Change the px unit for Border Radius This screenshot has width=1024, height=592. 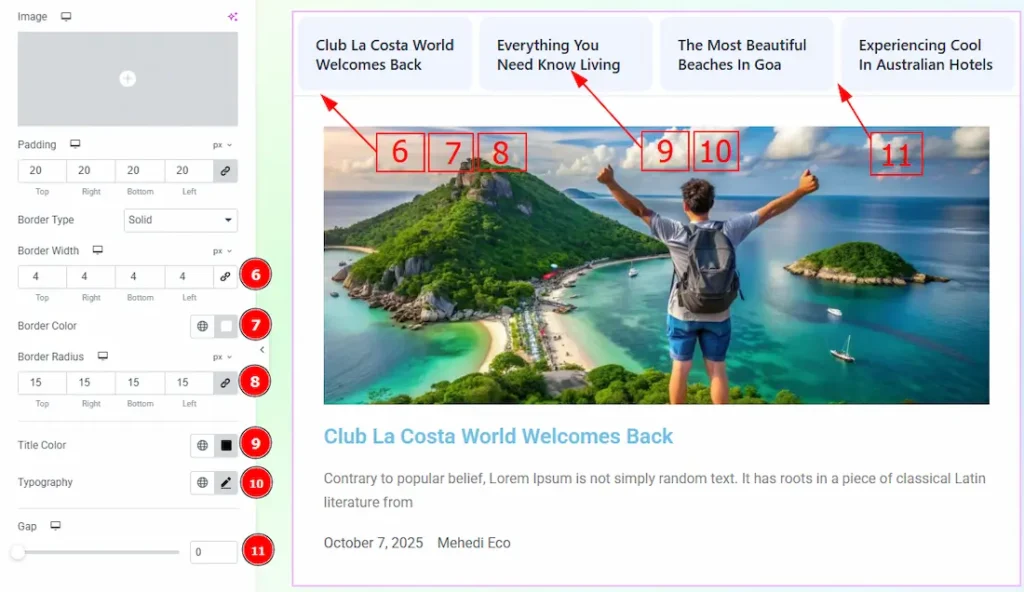click(x=222, y=357)
